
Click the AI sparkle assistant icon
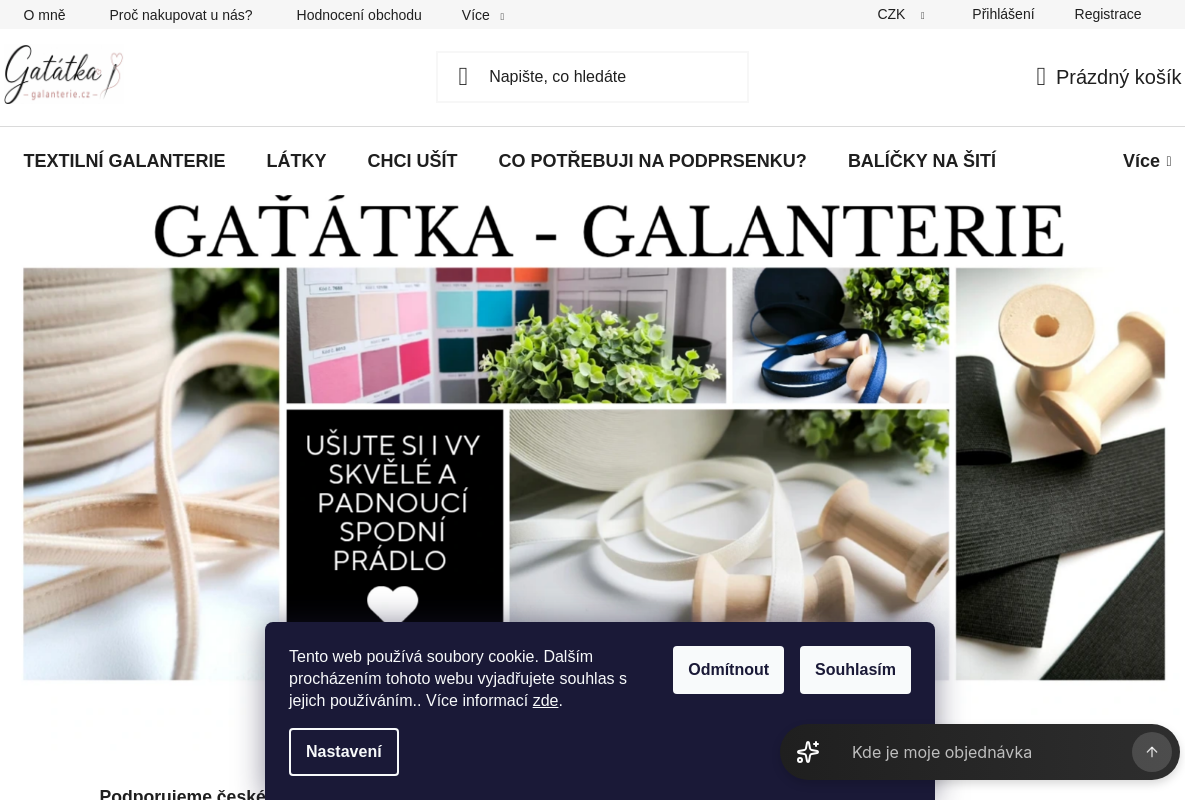point(808,752)
